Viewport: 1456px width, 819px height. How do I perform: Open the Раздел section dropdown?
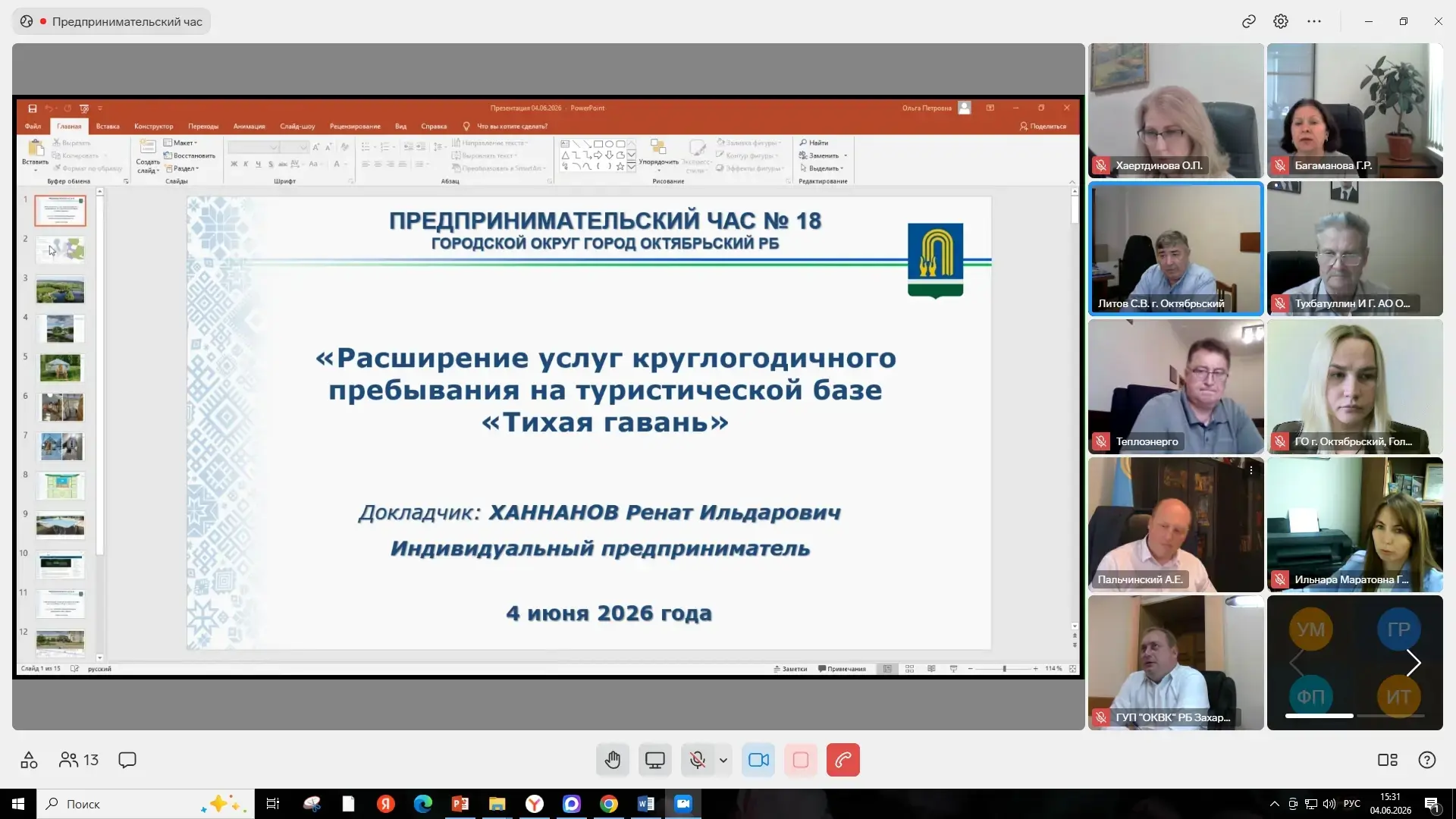pyautogui.click(x=182, y=168)
